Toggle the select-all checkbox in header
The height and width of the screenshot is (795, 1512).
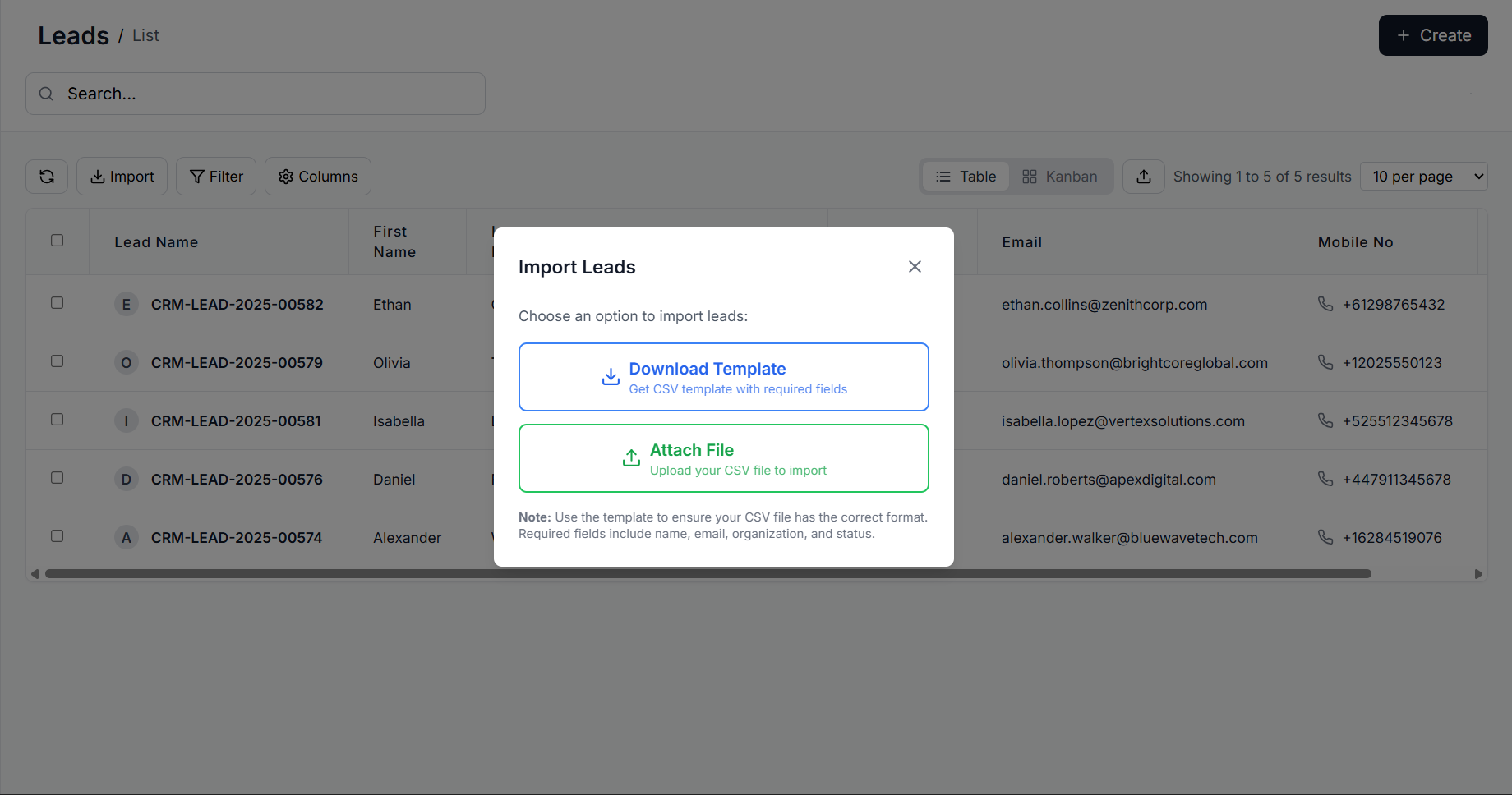58,241
